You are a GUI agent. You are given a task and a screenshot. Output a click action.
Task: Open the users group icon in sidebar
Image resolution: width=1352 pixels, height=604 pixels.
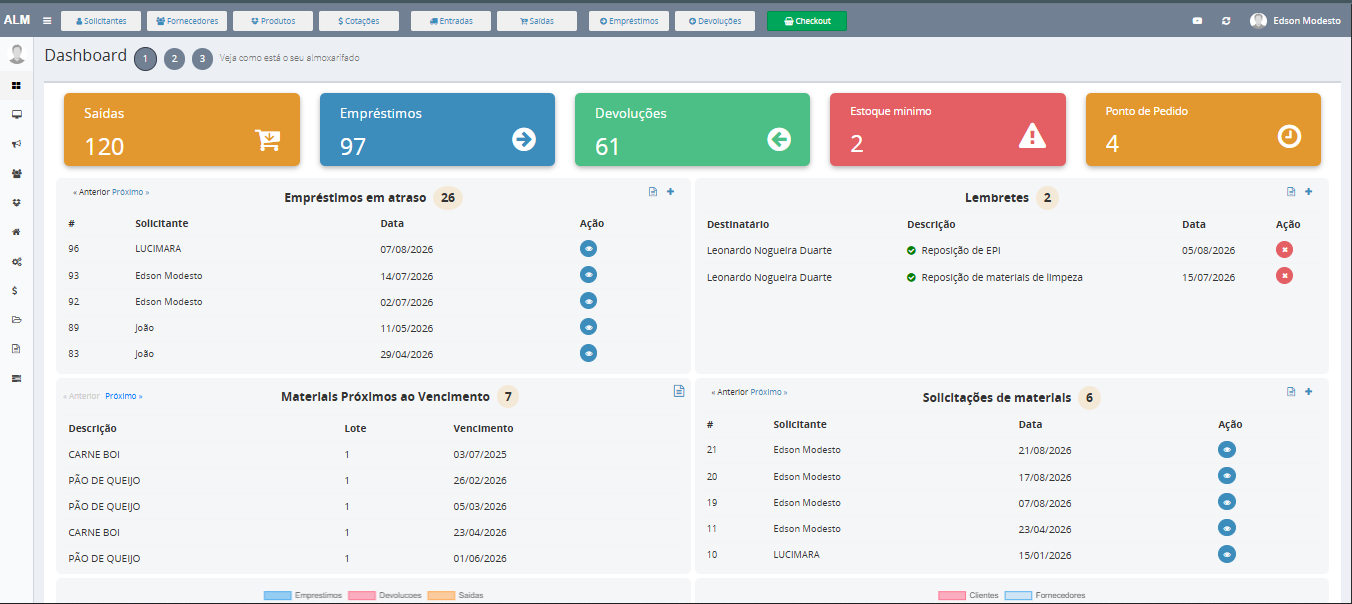pyautogui.click(x=16, y=173)
